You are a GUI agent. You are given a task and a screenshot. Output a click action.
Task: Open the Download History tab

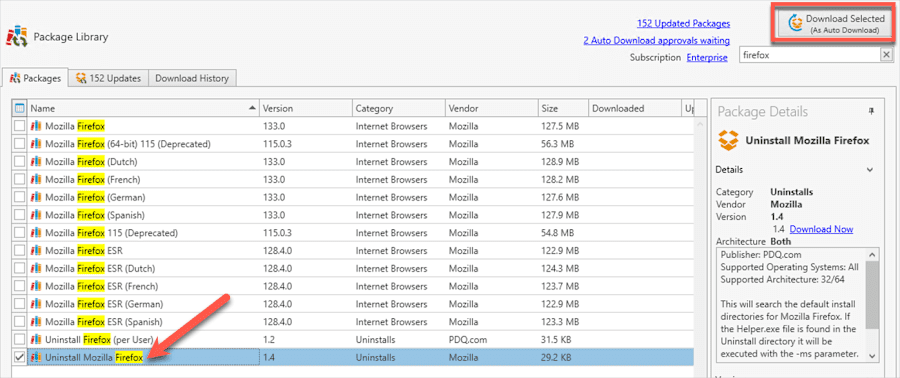tap(192, 78)
